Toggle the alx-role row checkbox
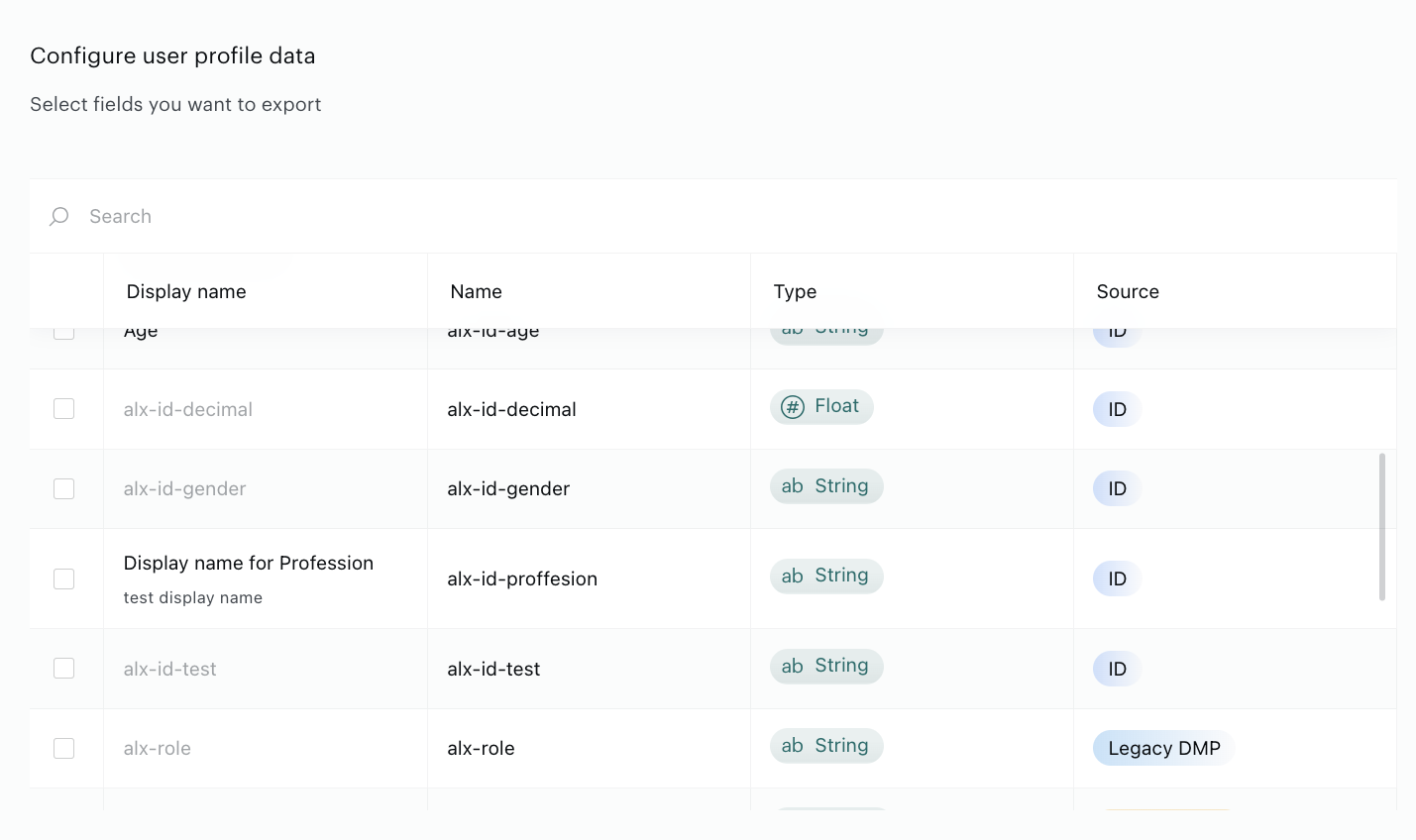 tap(63, 748)
